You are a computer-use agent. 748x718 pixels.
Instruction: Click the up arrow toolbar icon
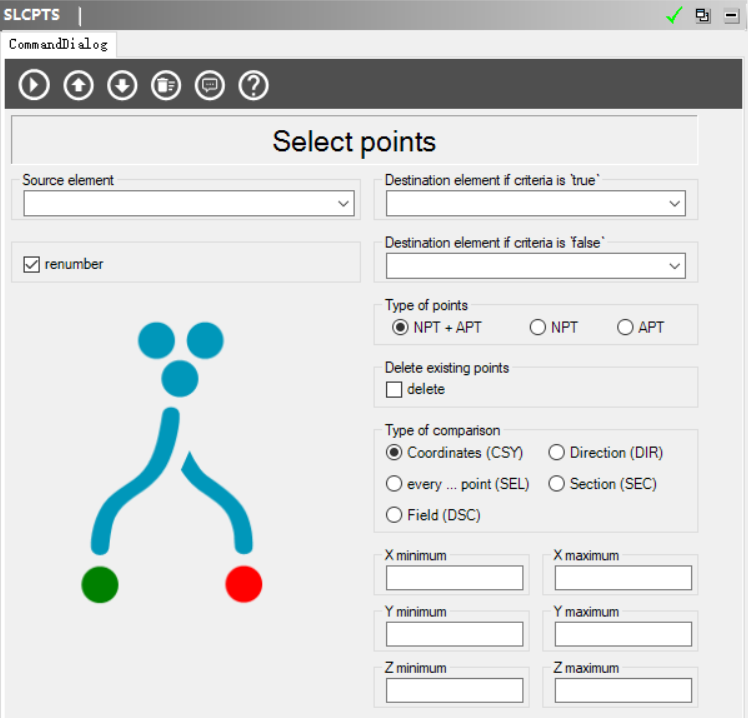tap(78, 85)
